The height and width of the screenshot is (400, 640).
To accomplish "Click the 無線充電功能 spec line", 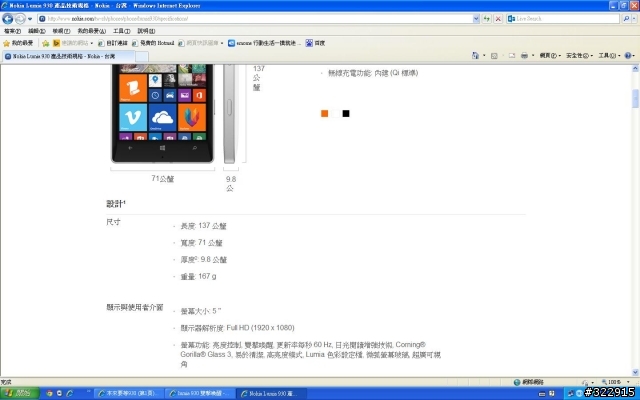I will (x=373, y=73).
